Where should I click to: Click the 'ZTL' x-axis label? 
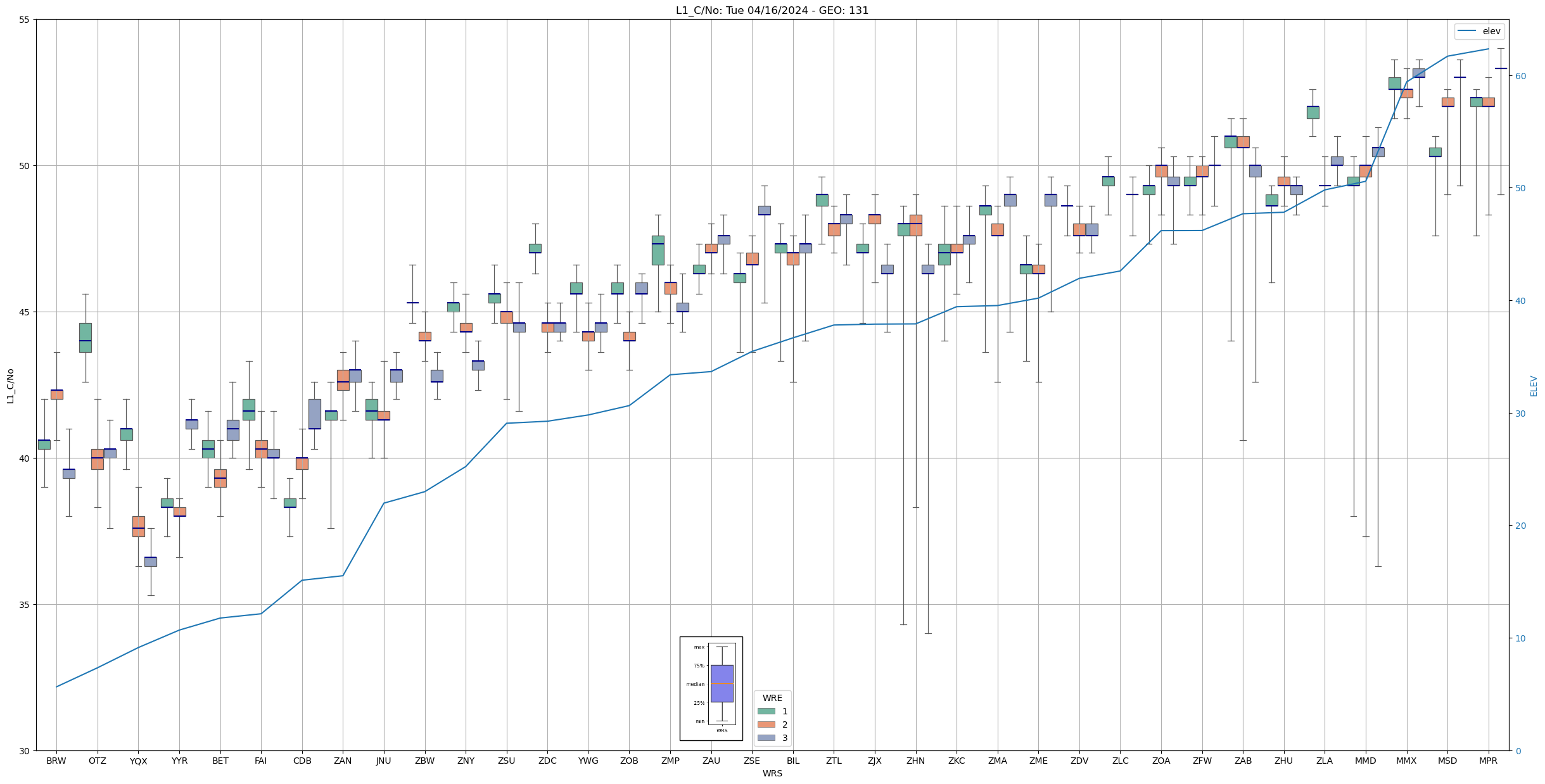(834, 761)
